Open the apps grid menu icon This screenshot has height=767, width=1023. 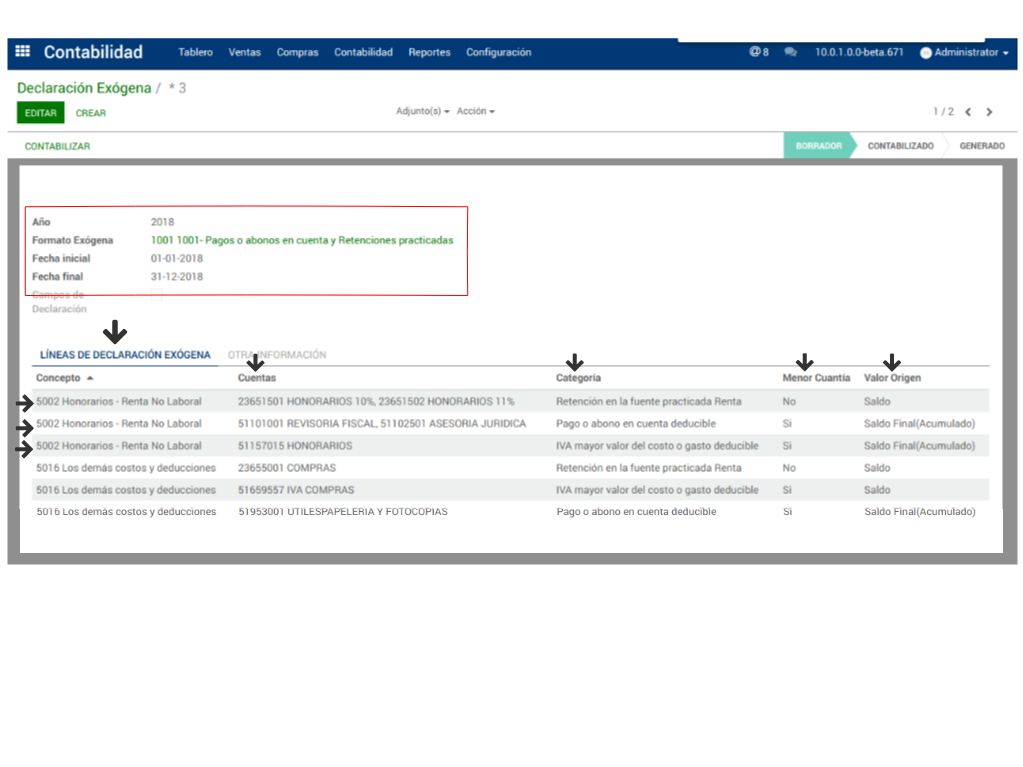point(23,52)
